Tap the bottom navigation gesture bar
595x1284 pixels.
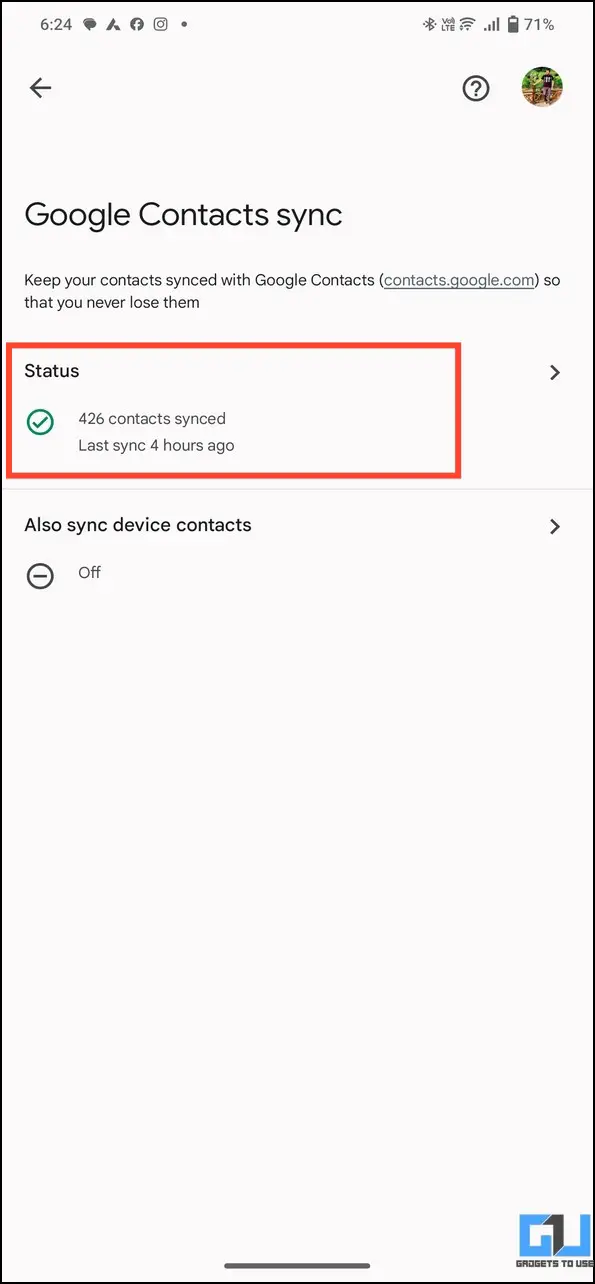[297, 1265]
